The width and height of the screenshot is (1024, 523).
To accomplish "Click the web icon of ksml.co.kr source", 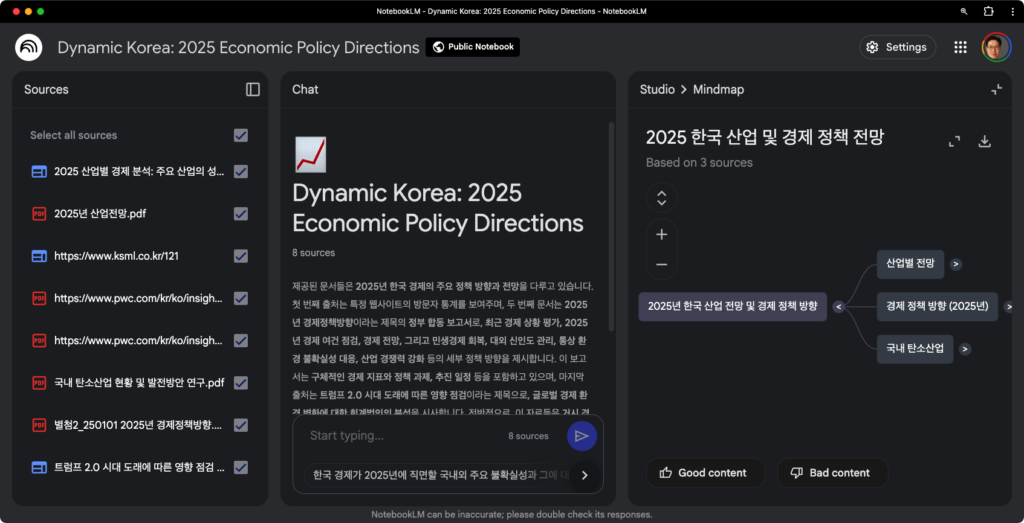I will click(x=39, y=256).
